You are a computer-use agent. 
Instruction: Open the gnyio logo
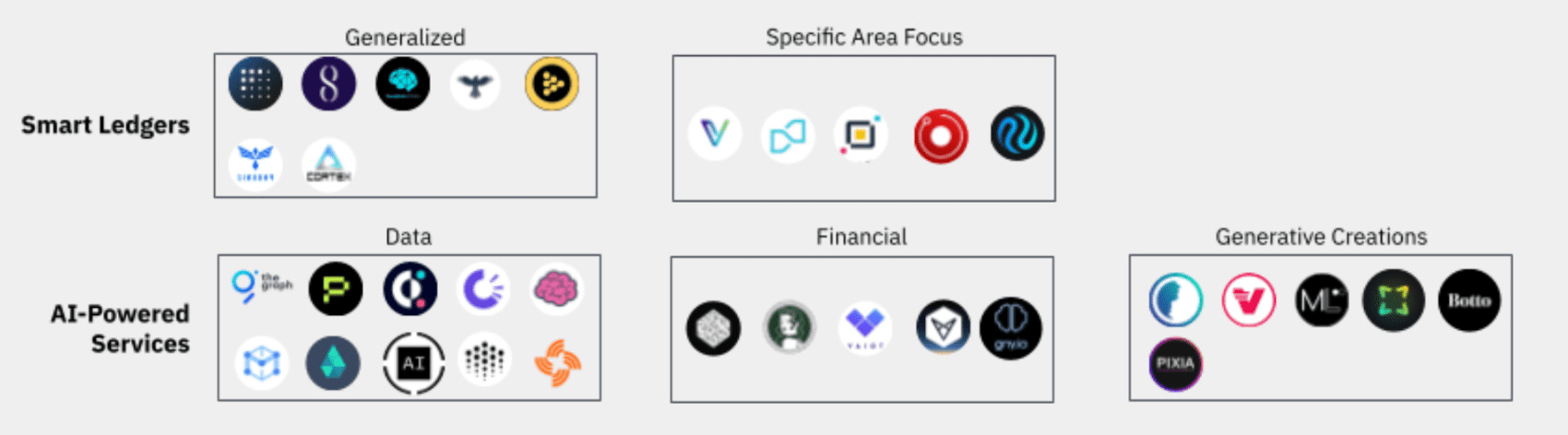1011,328
